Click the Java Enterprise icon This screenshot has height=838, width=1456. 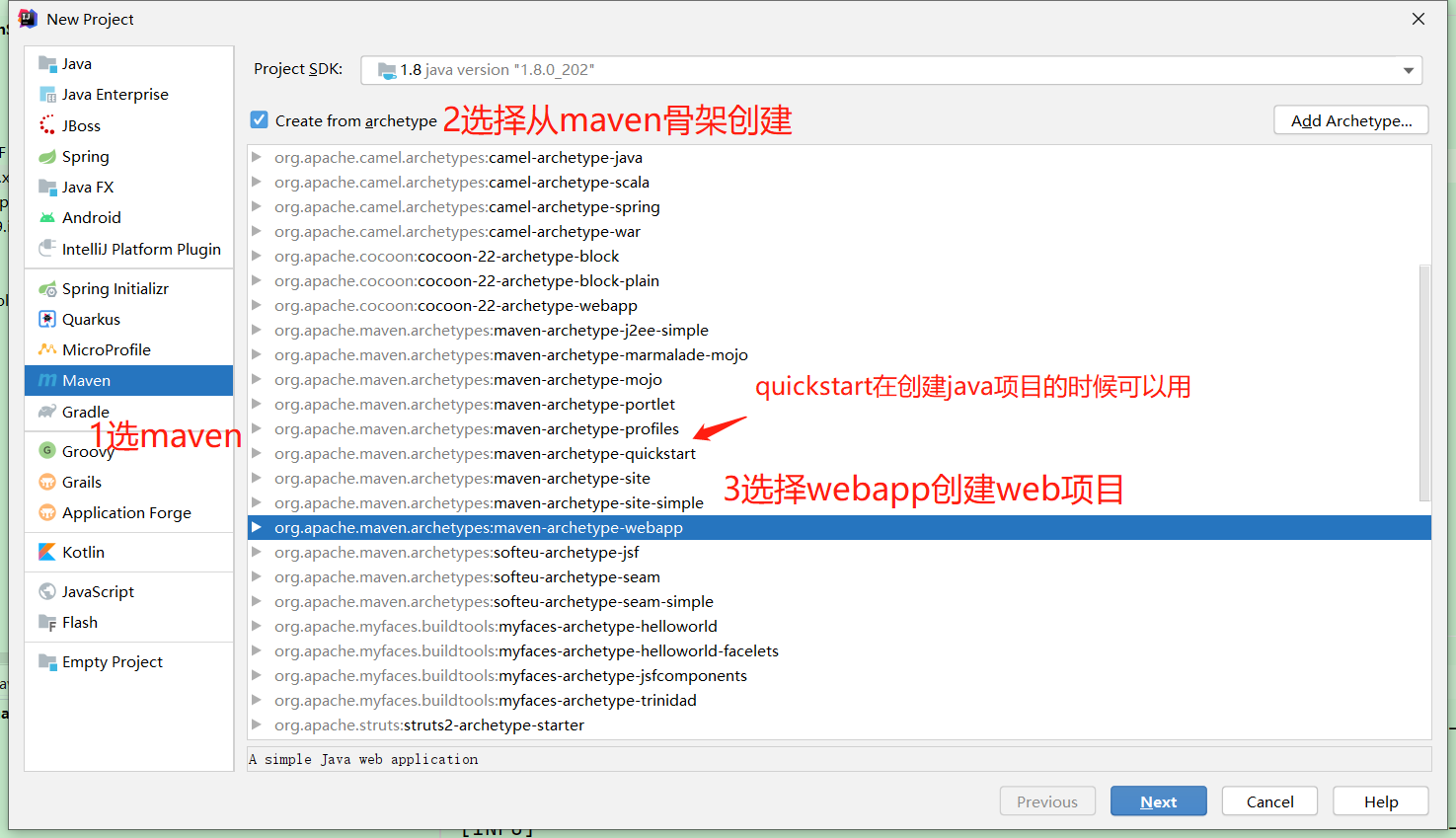pos(47,95)
